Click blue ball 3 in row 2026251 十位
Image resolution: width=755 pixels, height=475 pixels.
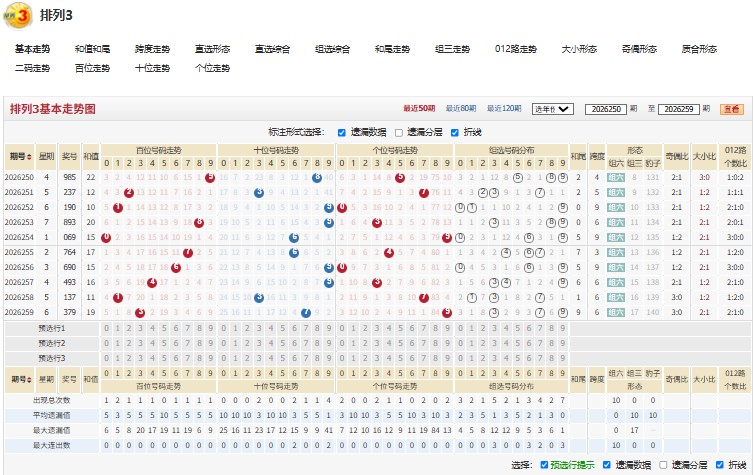point(259,192)
